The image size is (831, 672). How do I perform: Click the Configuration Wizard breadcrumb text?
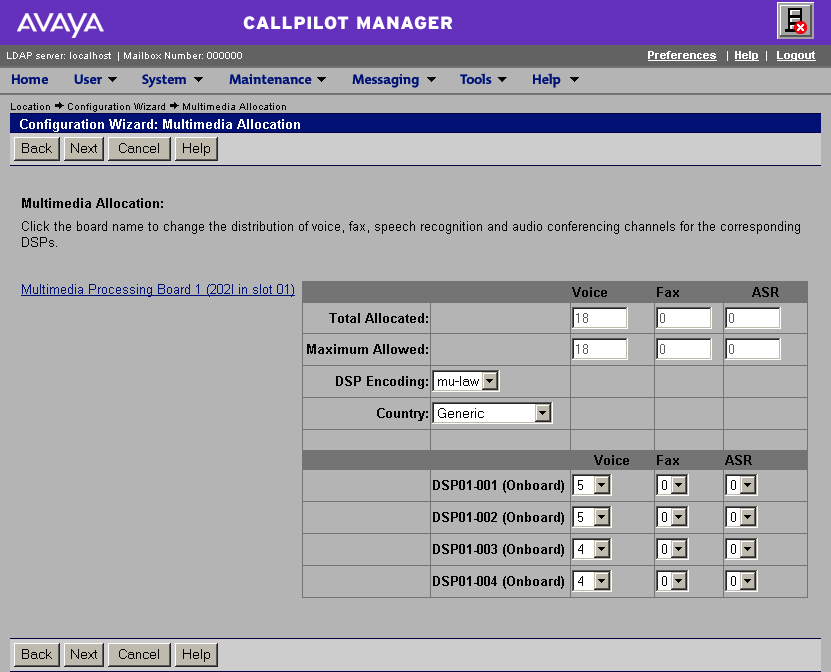(x=117, y=107)
